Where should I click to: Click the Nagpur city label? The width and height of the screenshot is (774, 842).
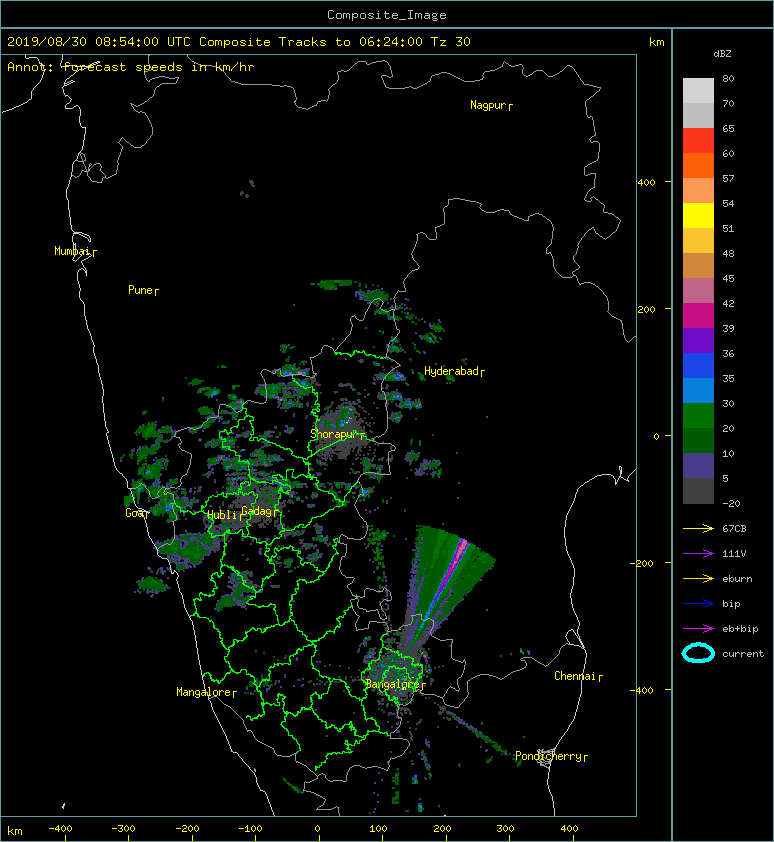(x=491, y=105)
